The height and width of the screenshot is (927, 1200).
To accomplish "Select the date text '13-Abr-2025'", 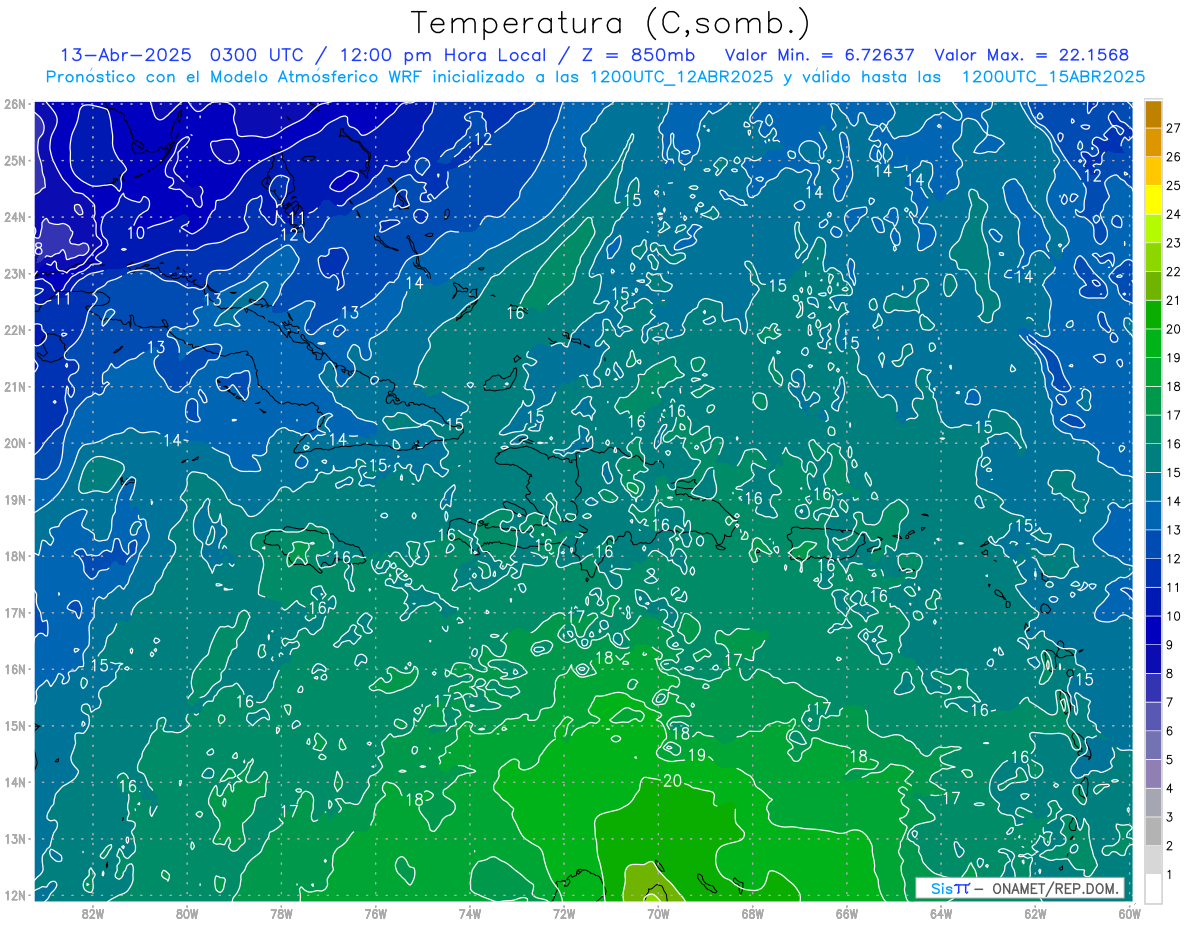I will coord(126,55).
